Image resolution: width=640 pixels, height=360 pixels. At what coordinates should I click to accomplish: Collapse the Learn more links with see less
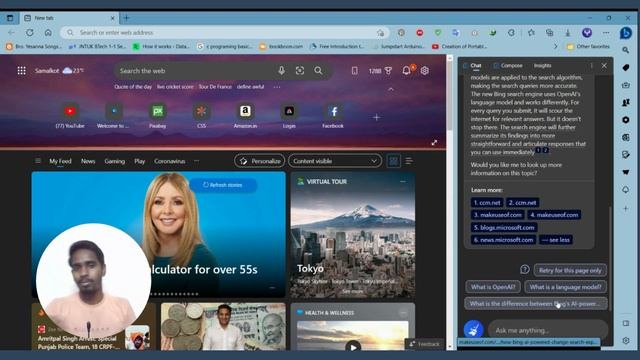tap(556, 240)
